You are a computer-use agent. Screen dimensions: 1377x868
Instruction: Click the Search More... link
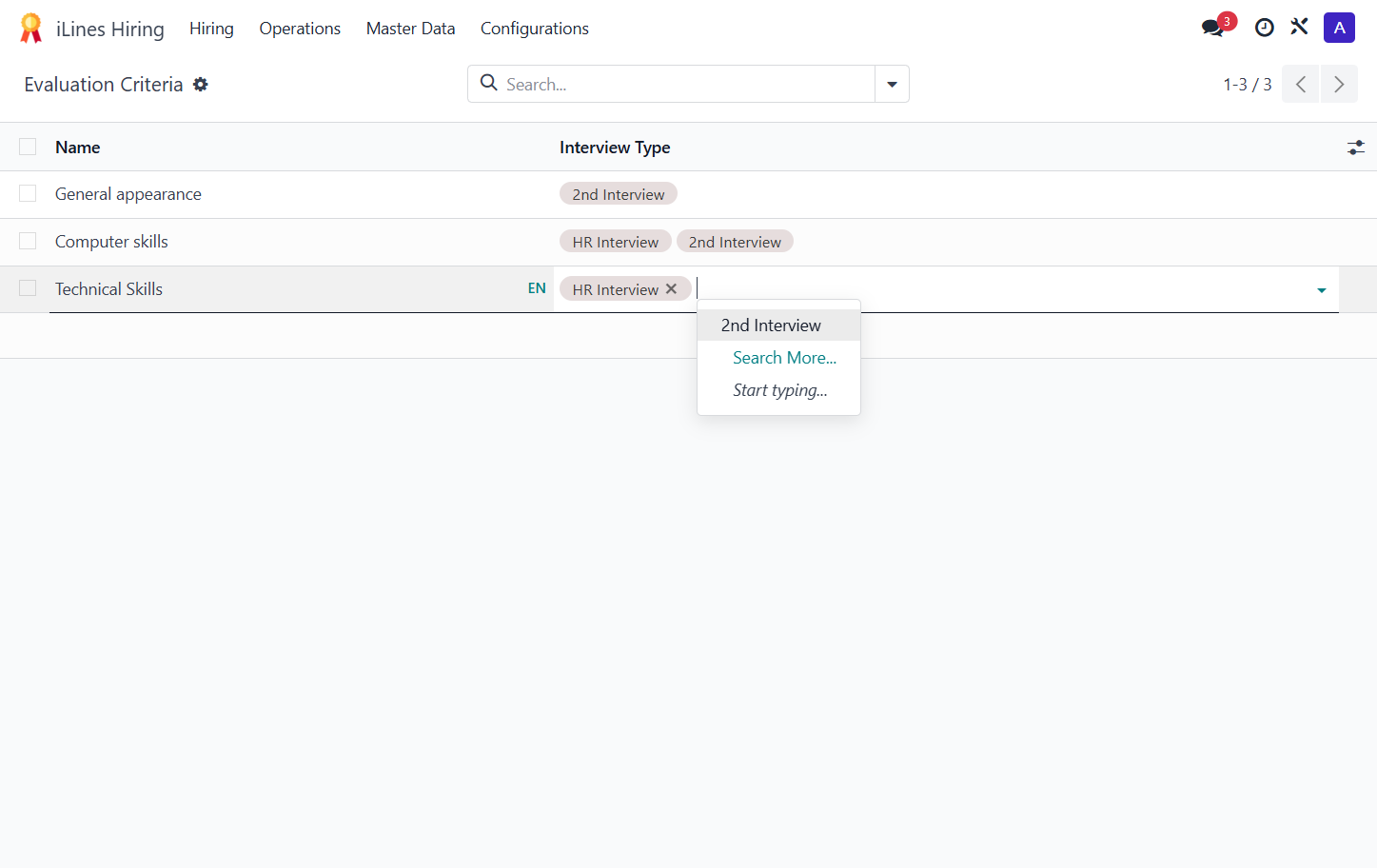click(784, 358)
